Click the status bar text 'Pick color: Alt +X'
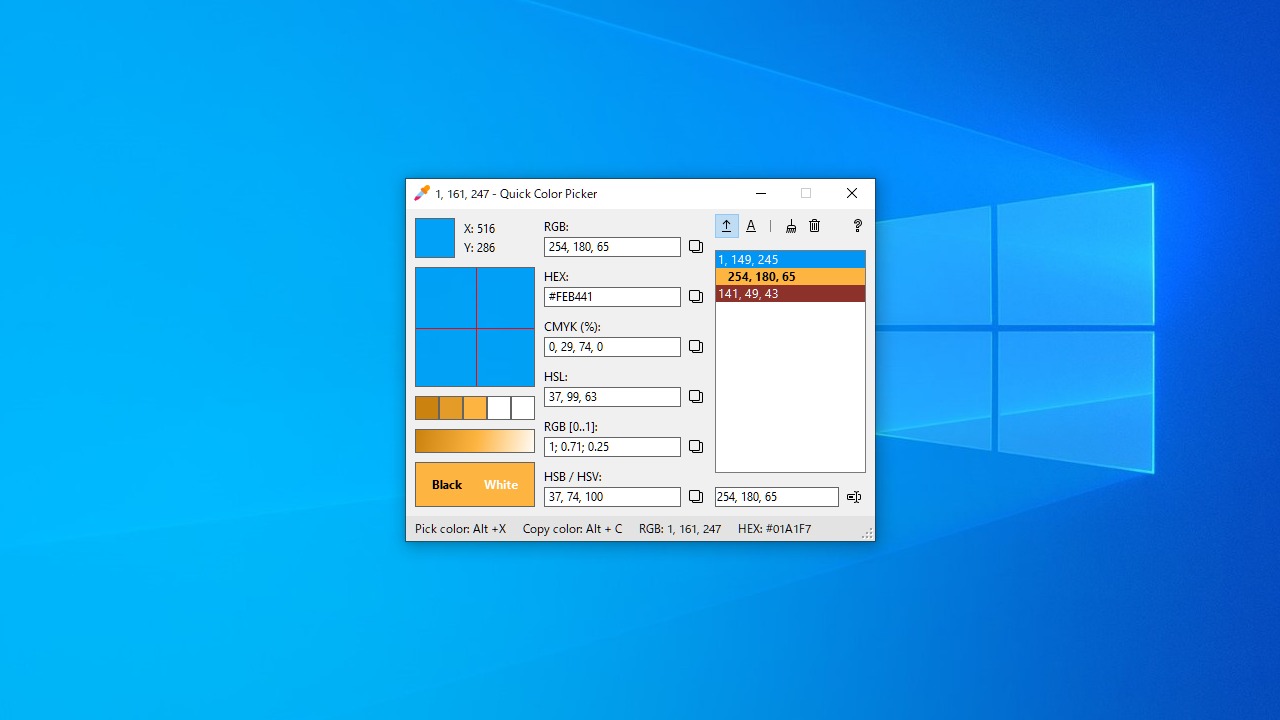This screenshot has width=1280, height=720. 461,529
